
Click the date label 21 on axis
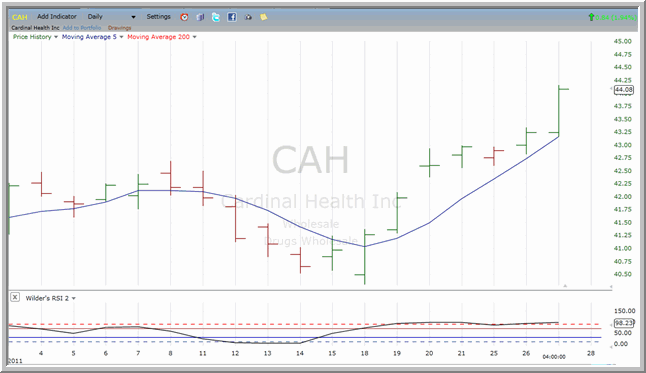461,353
